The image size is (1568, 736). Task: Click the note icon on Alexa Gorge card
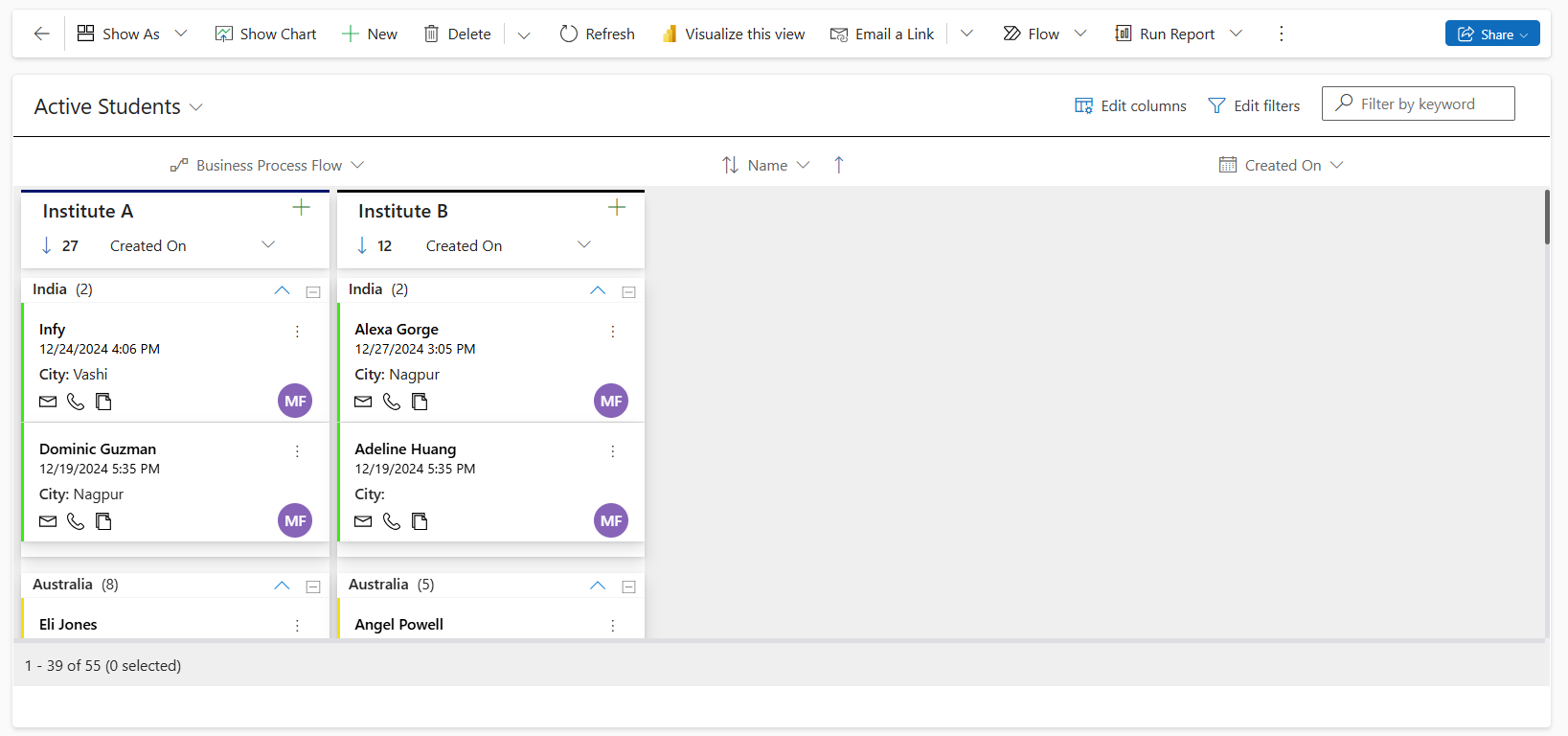(420, 402)
